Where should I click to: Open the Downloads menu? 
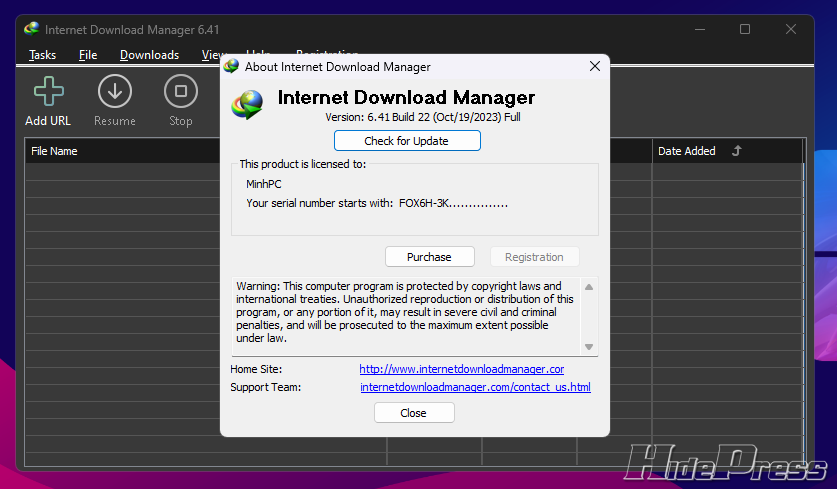149,55
